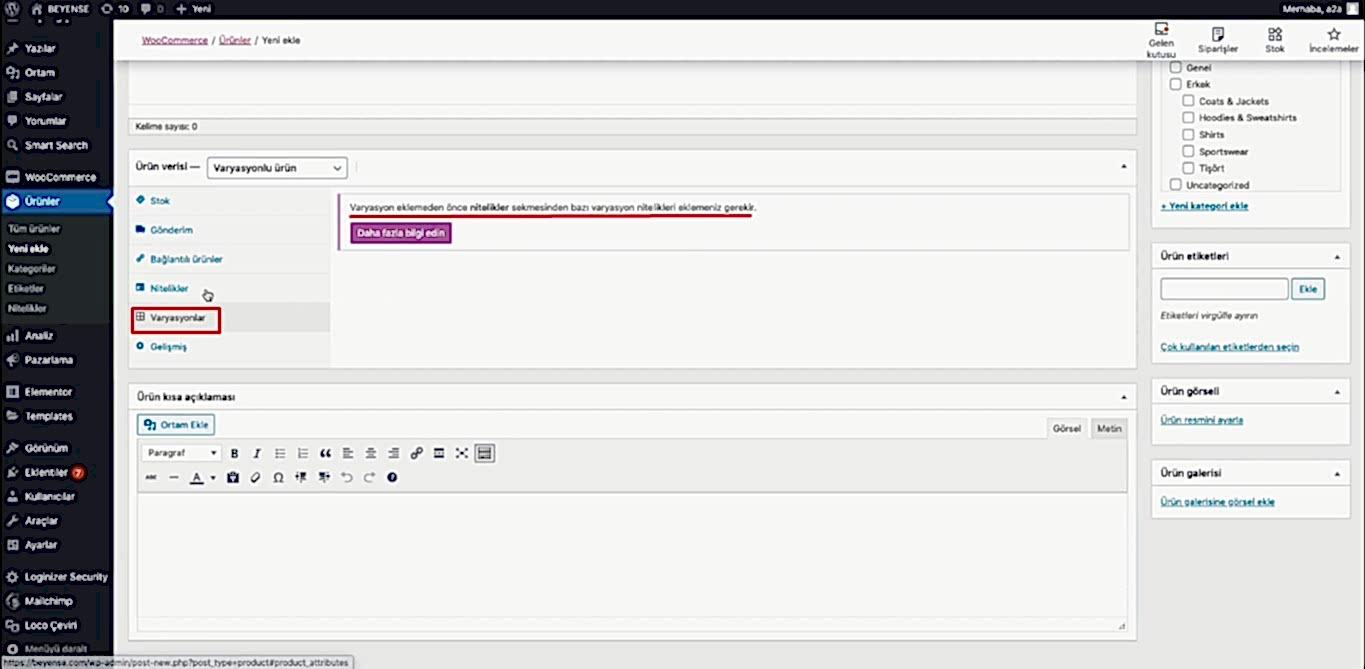The height and width of the screenshot is (669, 1365).
Task: Open the text color dropdown arrow
Action: click(x=213, y=478)
